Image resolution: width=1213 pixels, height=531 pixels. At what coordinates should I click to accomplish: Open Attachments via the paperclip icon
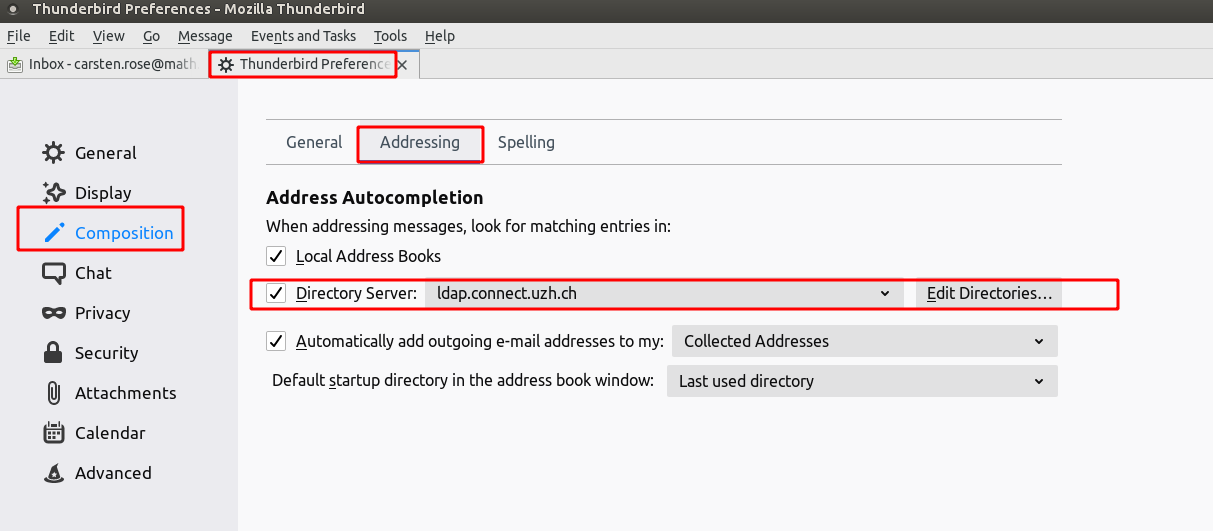pyautogui.click(x=53, y=393)
